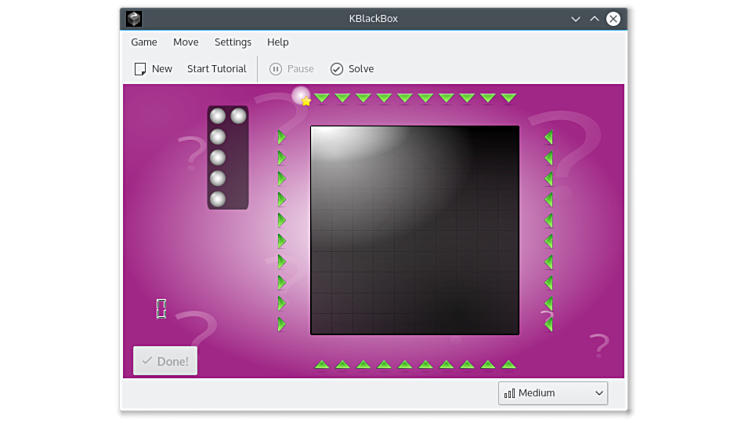Open the Settings menu
Screen dimensions: 752x423
tap(233, 42)
